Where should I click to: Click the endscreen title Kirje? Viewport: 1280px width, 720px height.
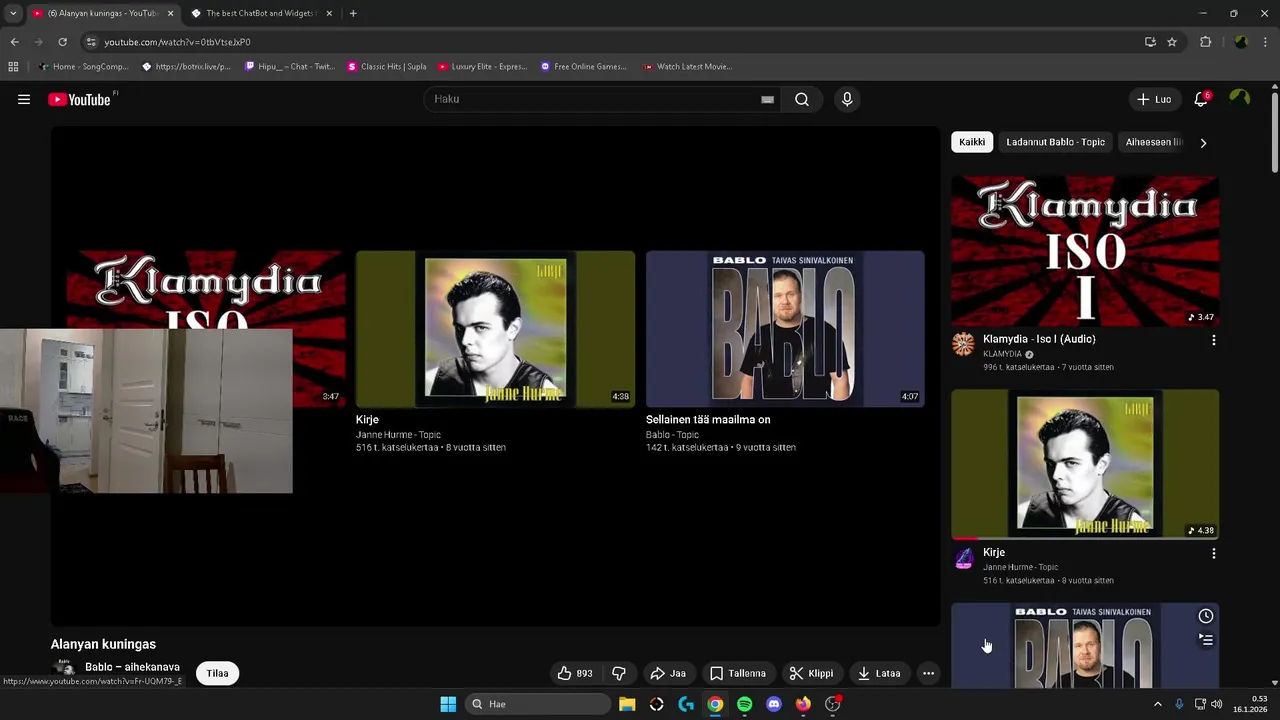(367, 419)
